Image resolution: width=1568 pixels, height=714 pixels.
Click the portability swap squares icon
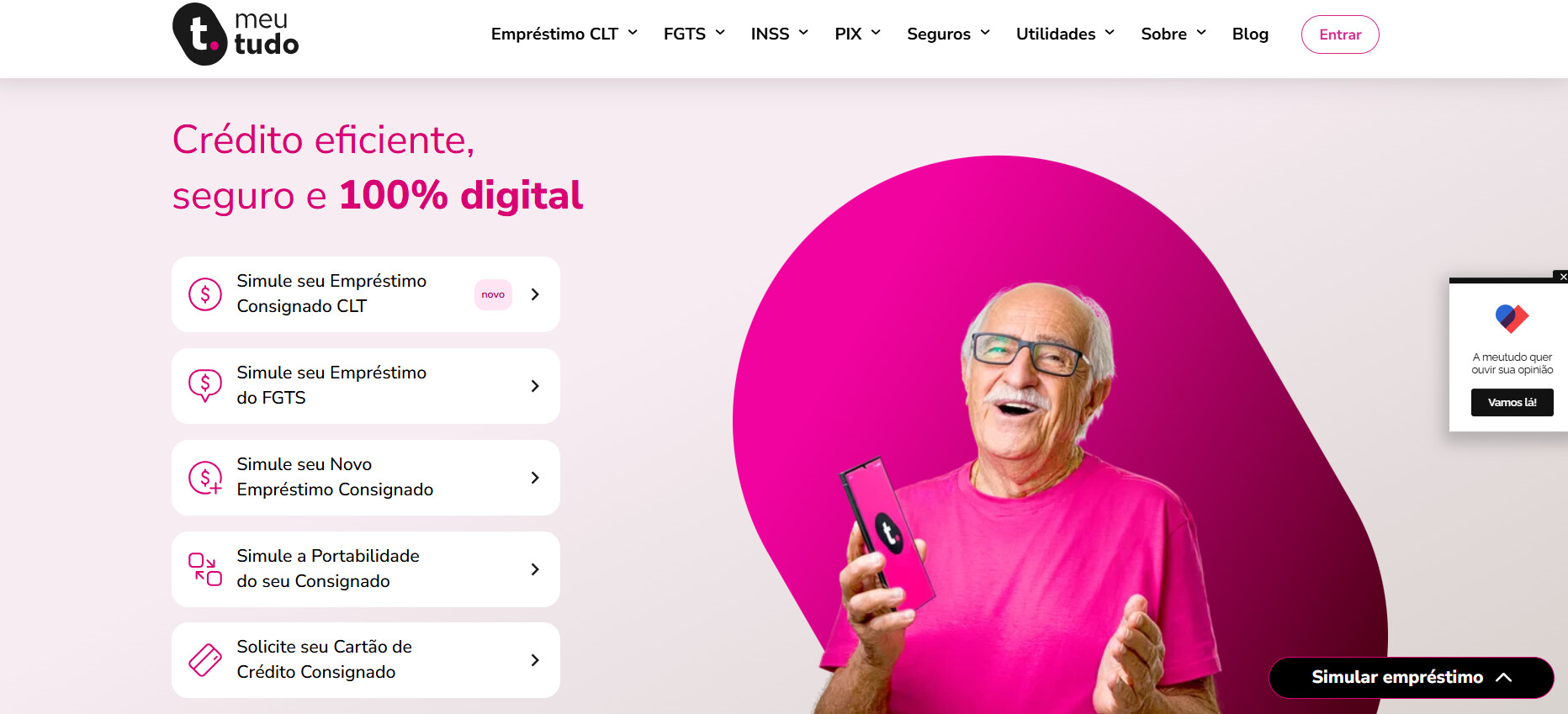(x=205, y=569)
